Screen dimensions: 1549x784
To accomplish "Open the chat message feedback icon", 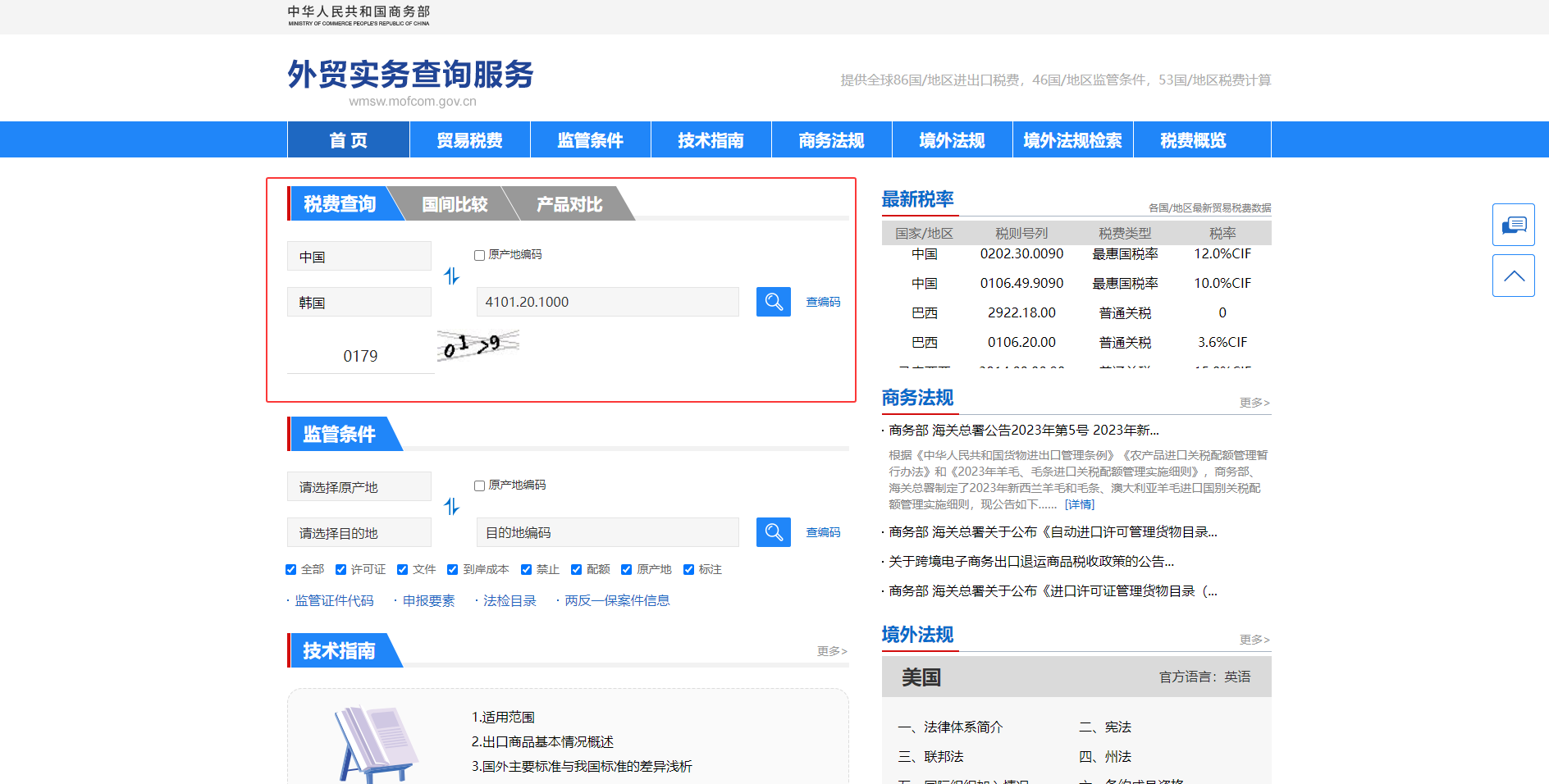I will point(1513,225).
